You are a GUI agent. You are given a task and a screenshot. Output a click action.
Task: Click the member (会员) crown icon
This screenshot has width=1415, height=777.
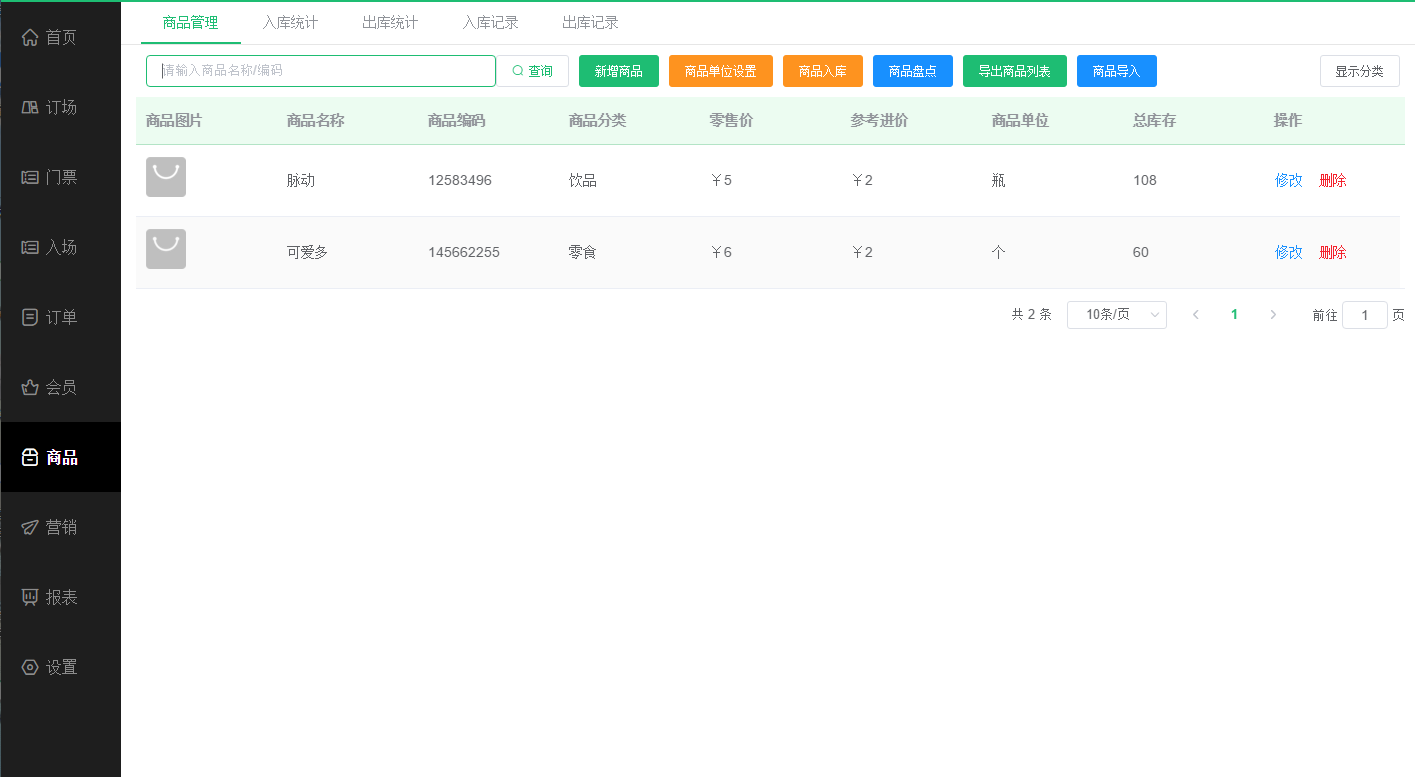click(30, 387)
